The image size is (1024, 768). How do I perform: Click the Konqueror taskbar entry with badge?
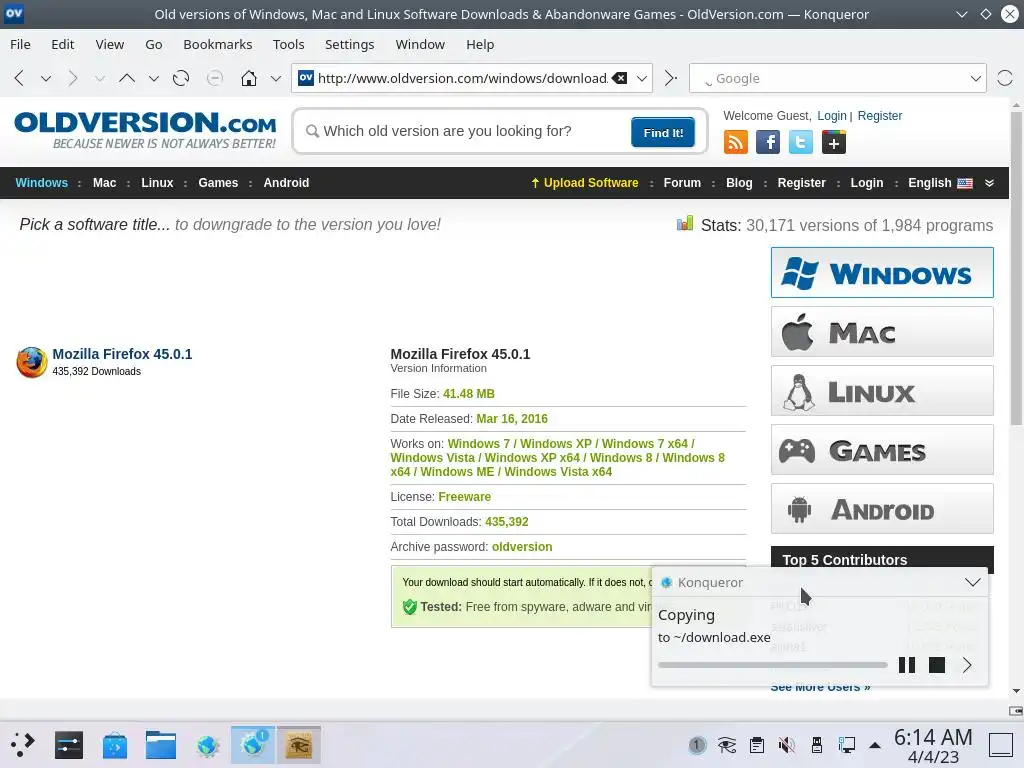pos(253,744)
